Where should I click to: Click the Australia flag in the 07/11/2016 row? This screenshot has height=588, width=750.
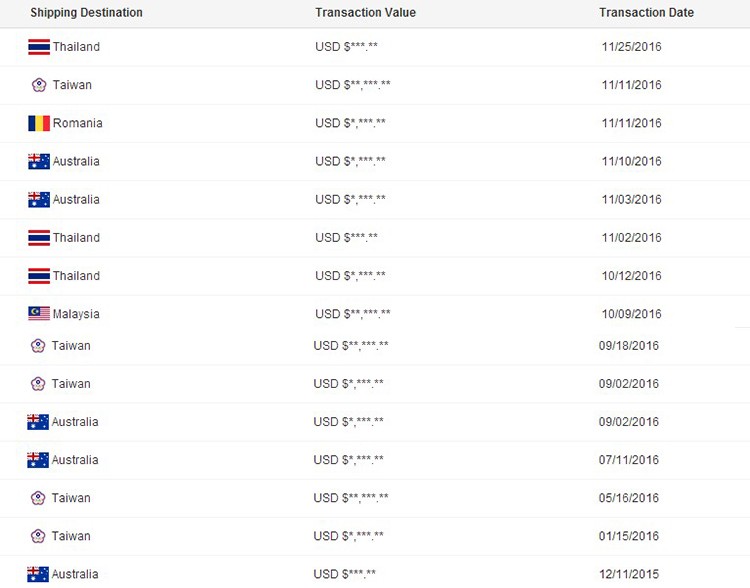[x=38, y=460]
